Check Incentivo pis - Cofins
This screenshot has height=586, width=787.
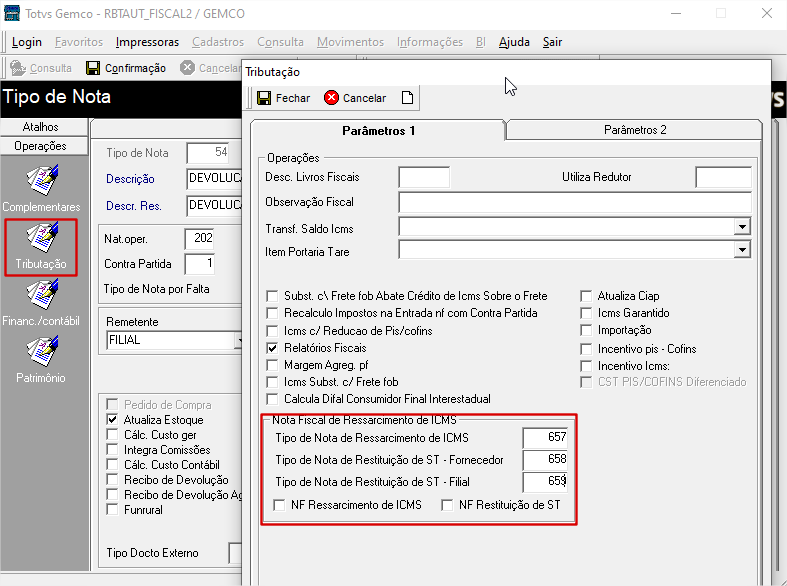[x=586, y=349]
